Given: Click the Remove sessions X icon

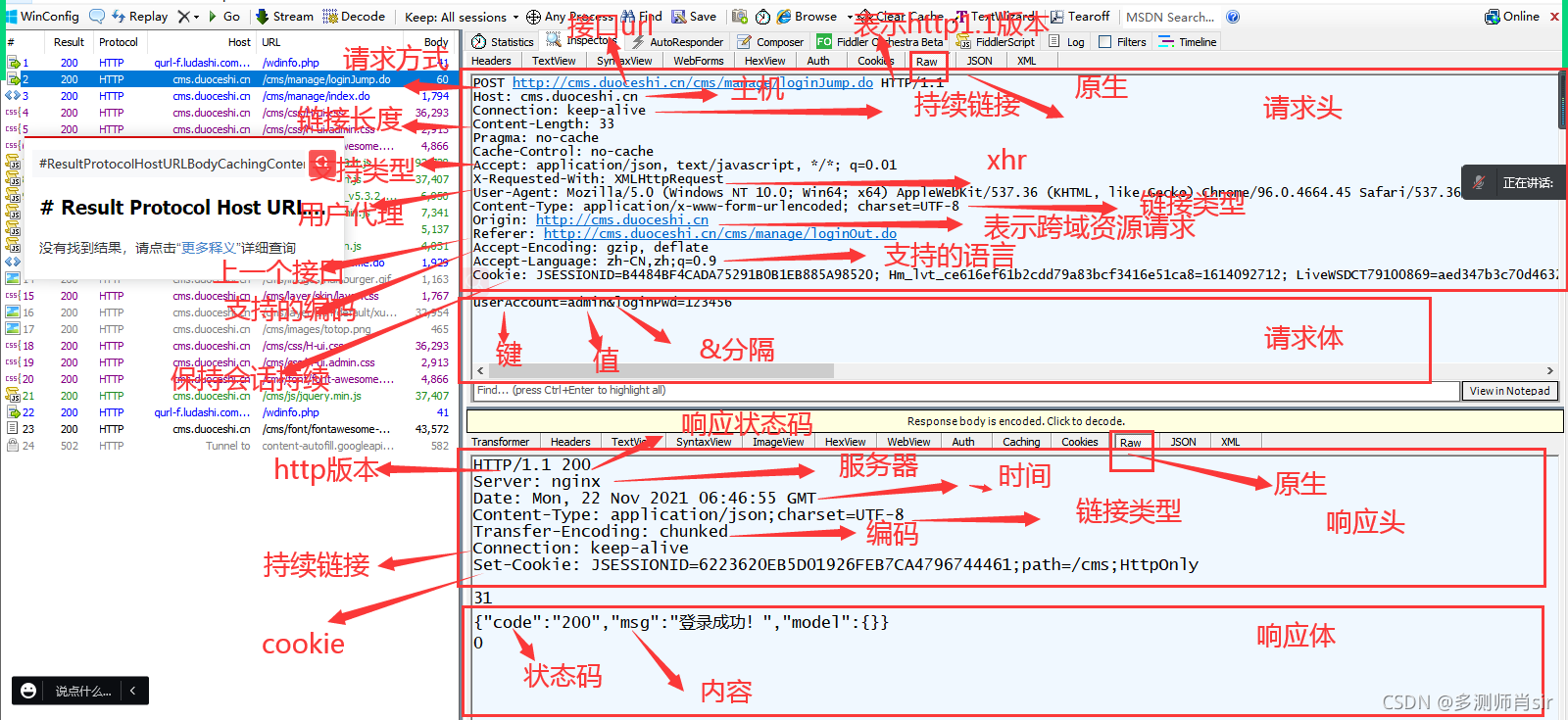Looking at the screenshot, I should (183, 17).
